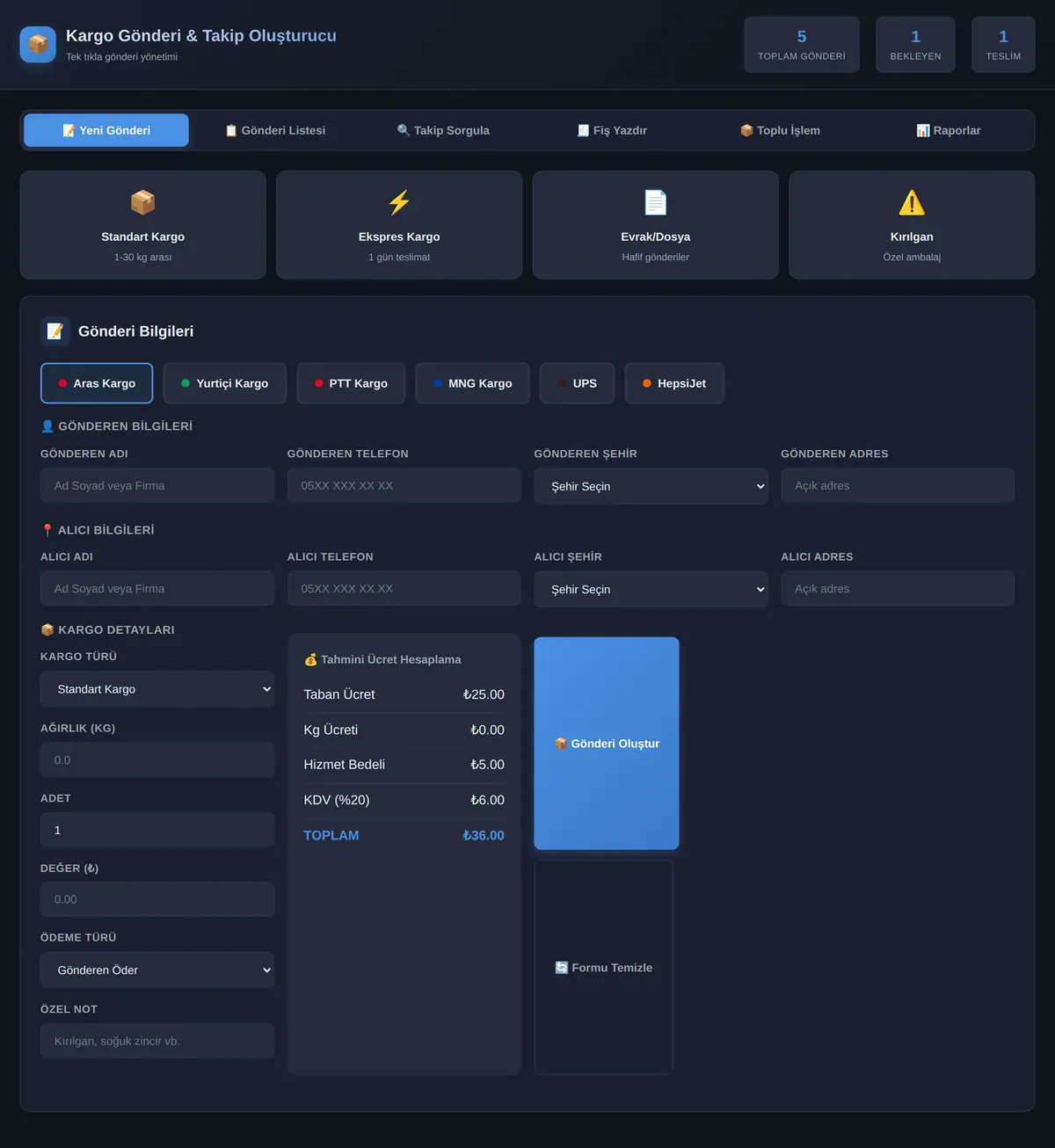The height and width of the screenshot is (1148, 1055).
Task: Select the Standart Kargo quick card
Action: (x=142, y=225)
